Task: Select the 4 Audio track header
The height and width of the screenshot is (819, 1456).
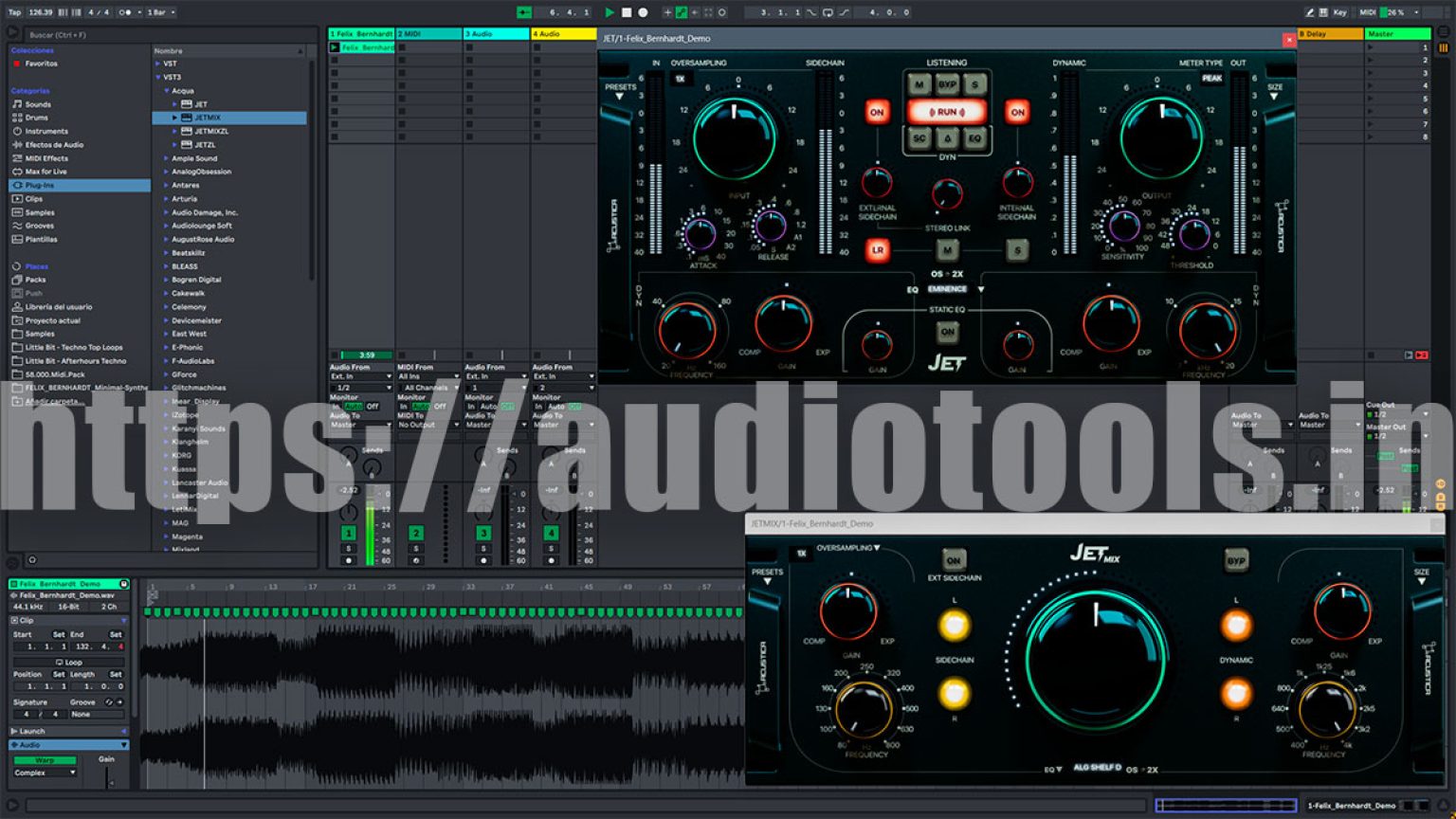Action: click(x=563, y=34)
